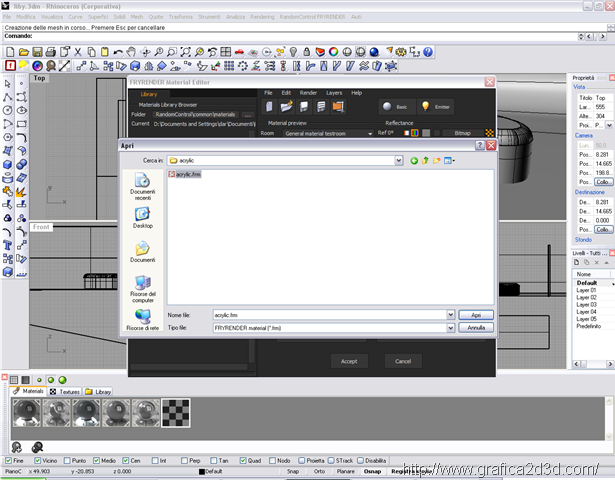Click the red car icon in toolbar
This screenshot has width=615, height=480.
[x=239, y=52]
